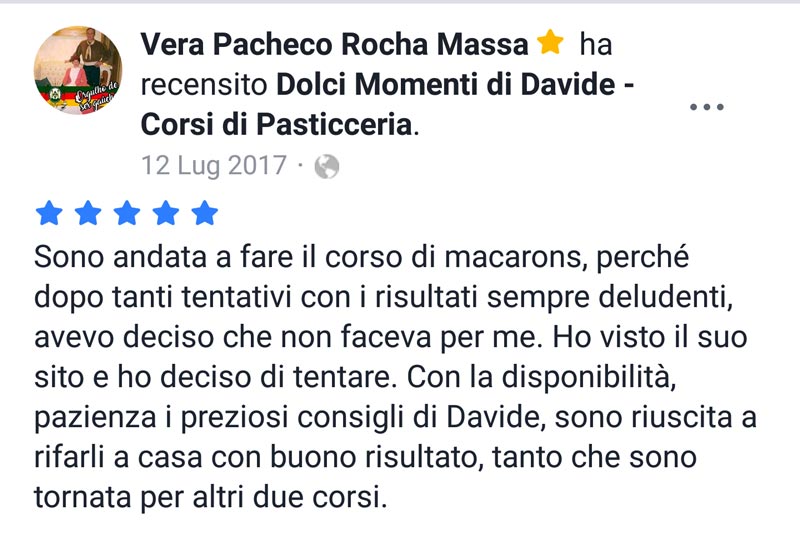Screen dimensions: 800x547
Task: Open the three-dot options menu
Action: click(x=707, y=107)
